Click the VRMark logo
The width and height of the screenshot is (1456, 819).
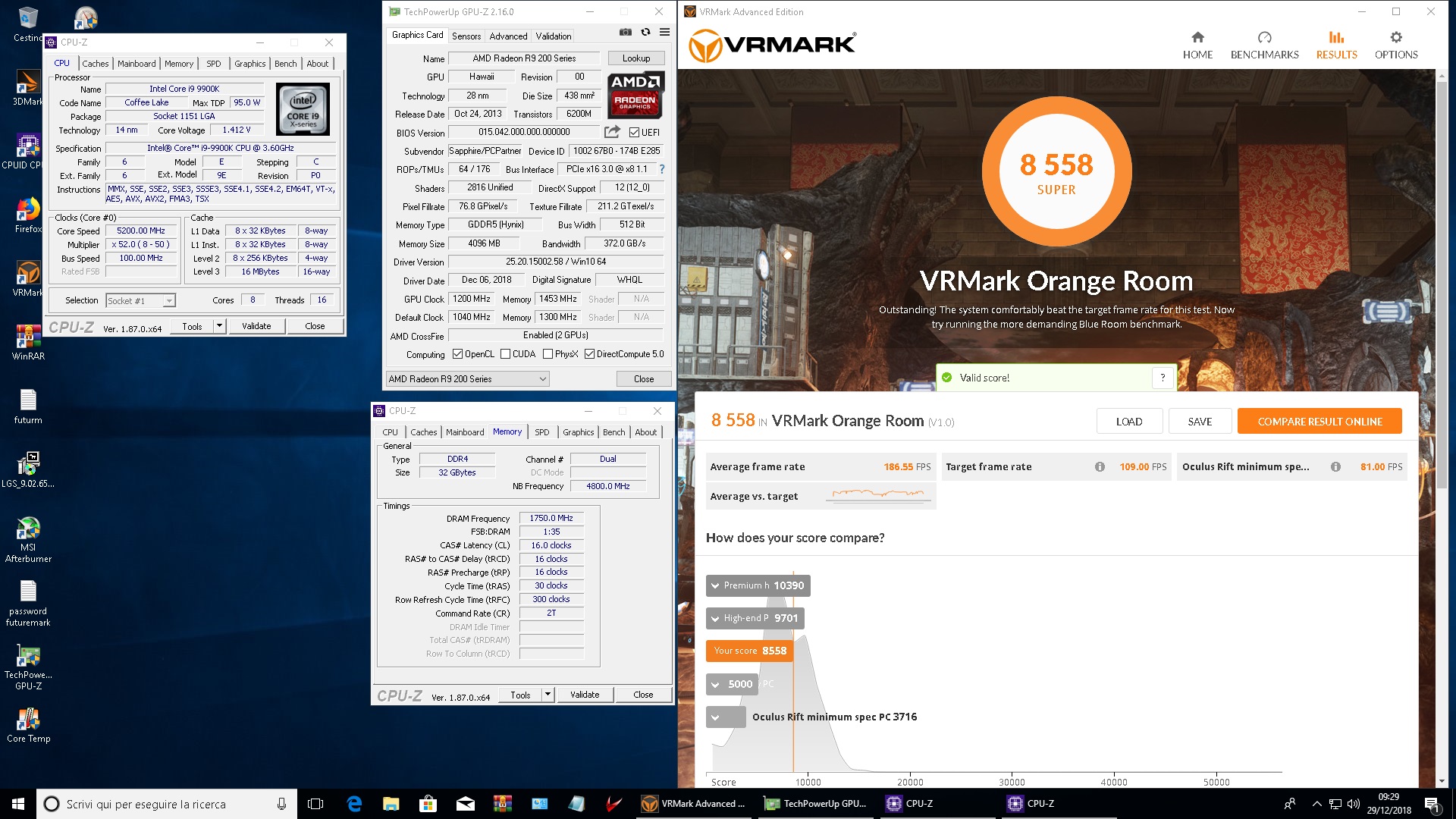(772, 45)
